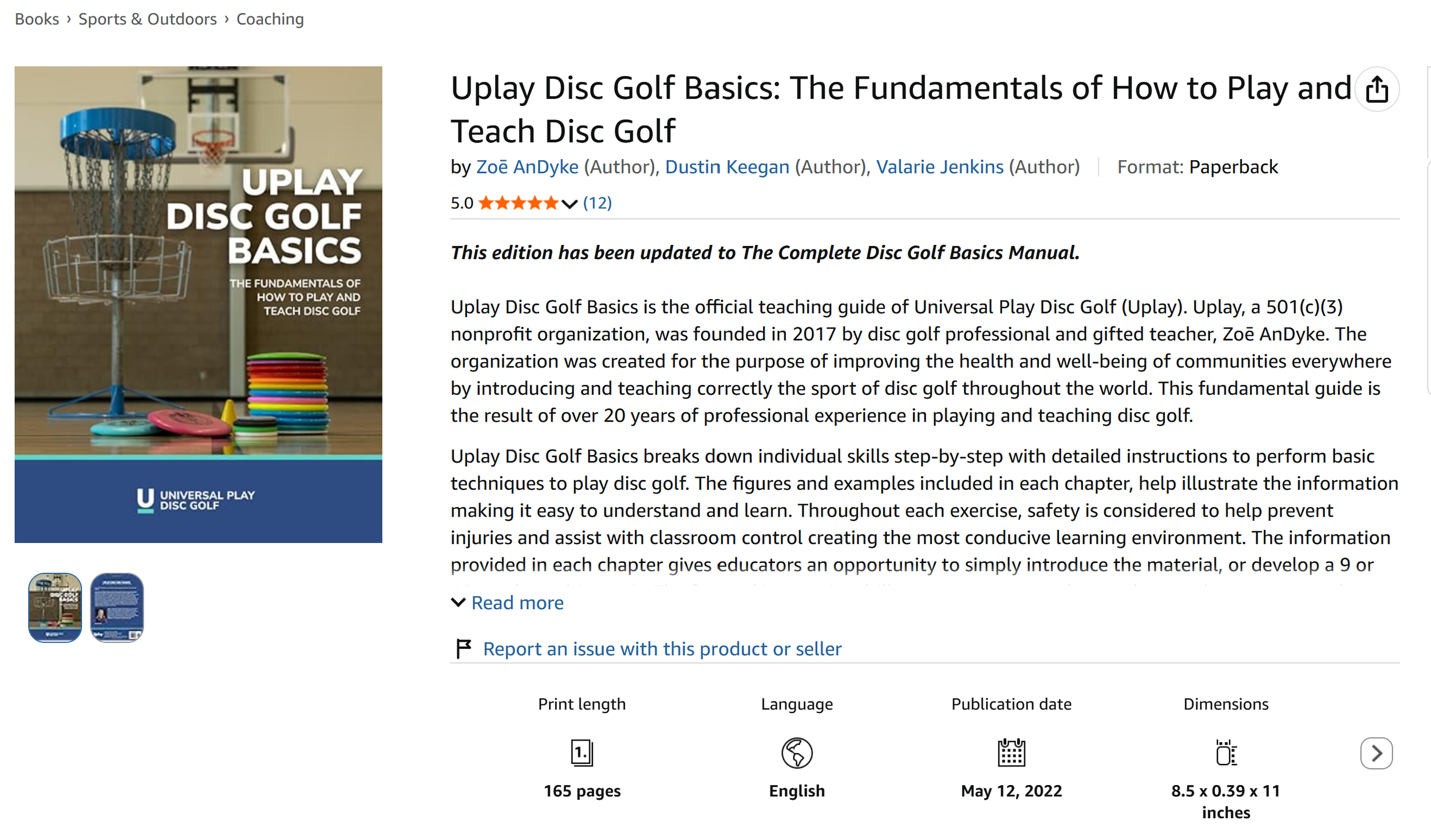Click the Dimensions ruler icon

(x=1226, y=752)
